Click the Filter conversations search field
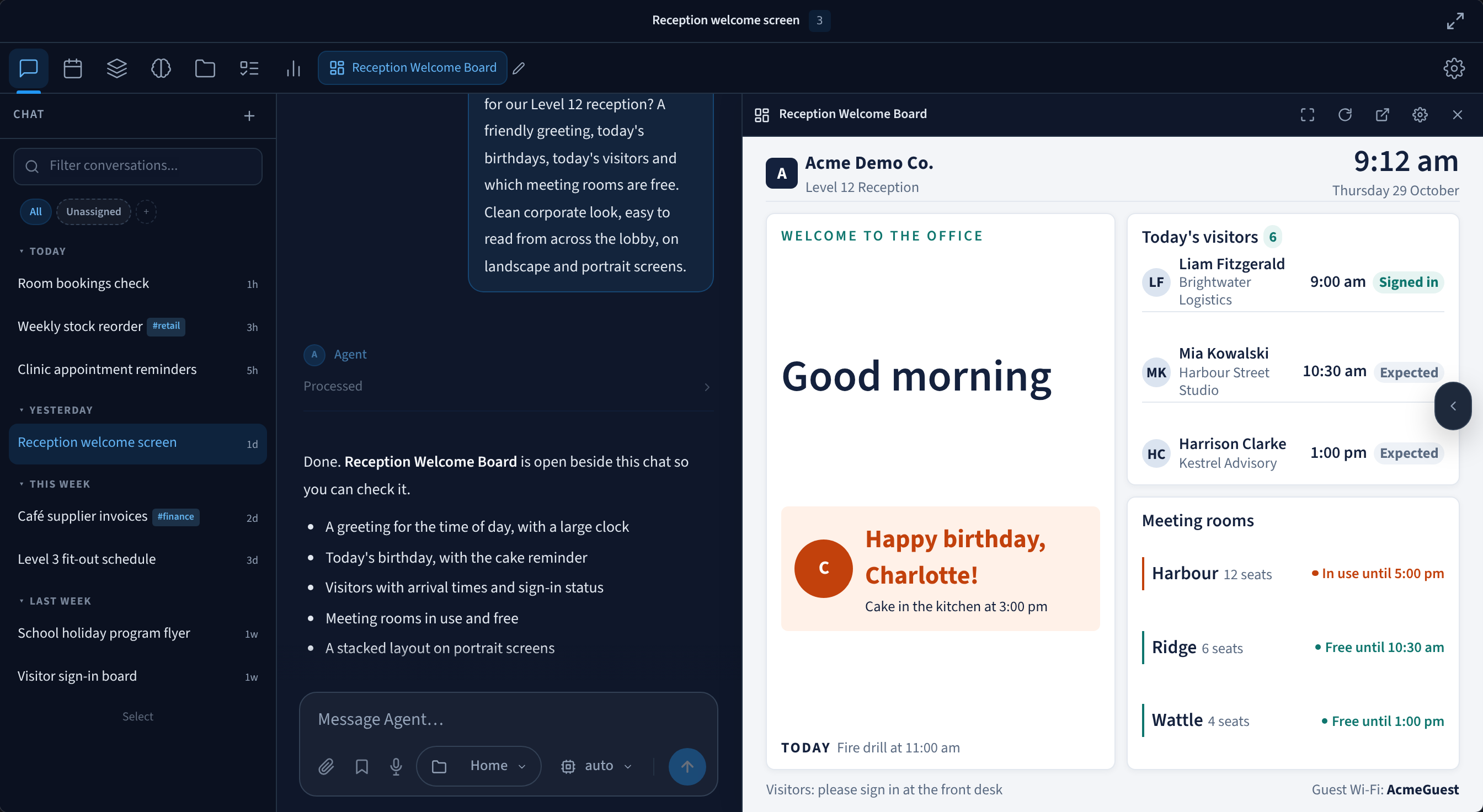Viewport: 1483px width, 812px height. pos(137,166)
